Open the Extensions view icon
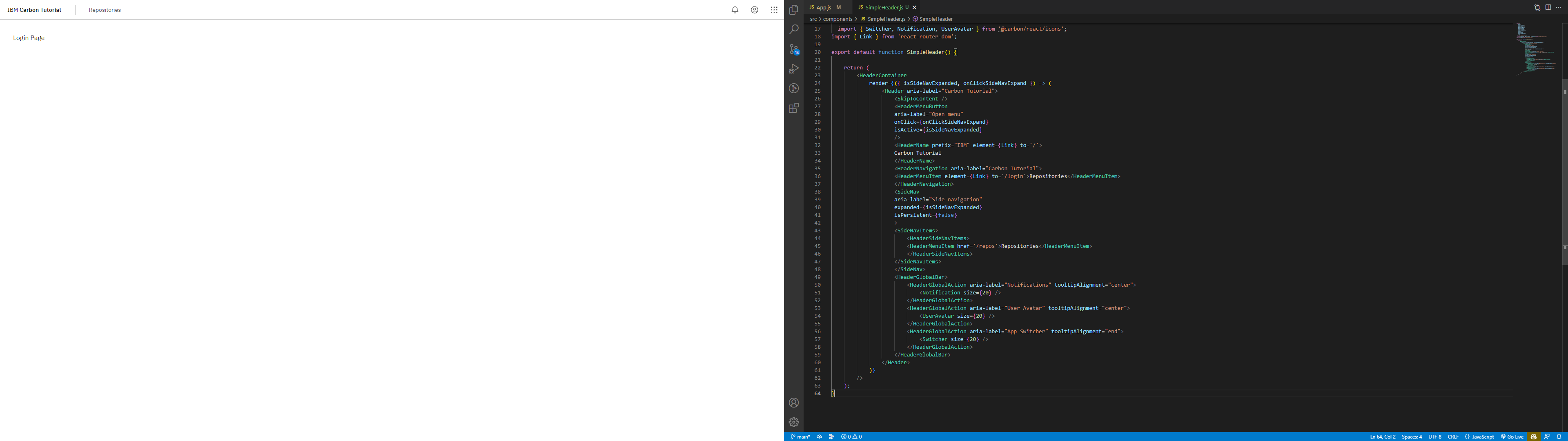 pos(794,108)
